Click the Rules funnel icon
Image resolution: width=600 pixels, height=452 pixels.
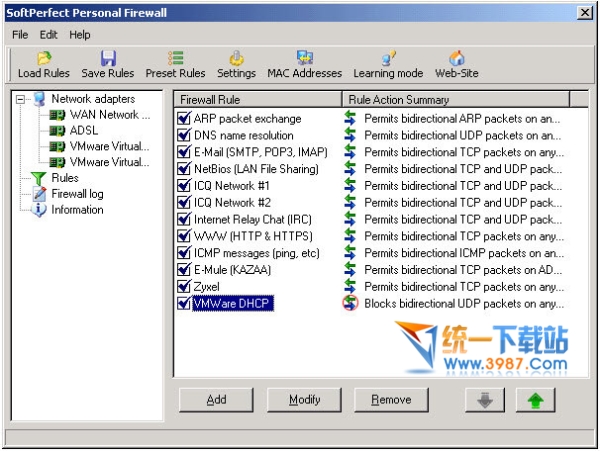[39, 178]
